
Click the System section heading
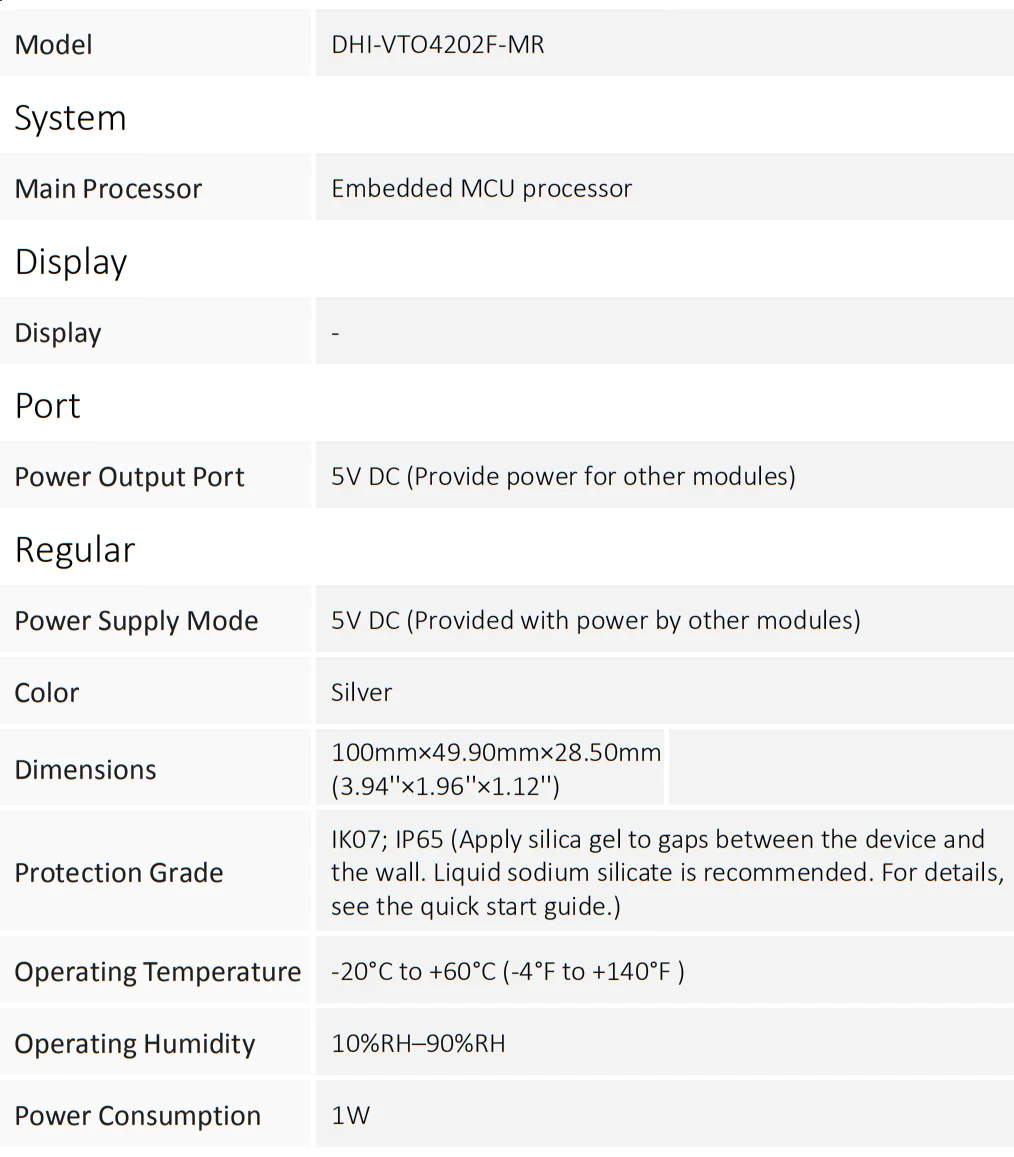[x=70, y=118]
